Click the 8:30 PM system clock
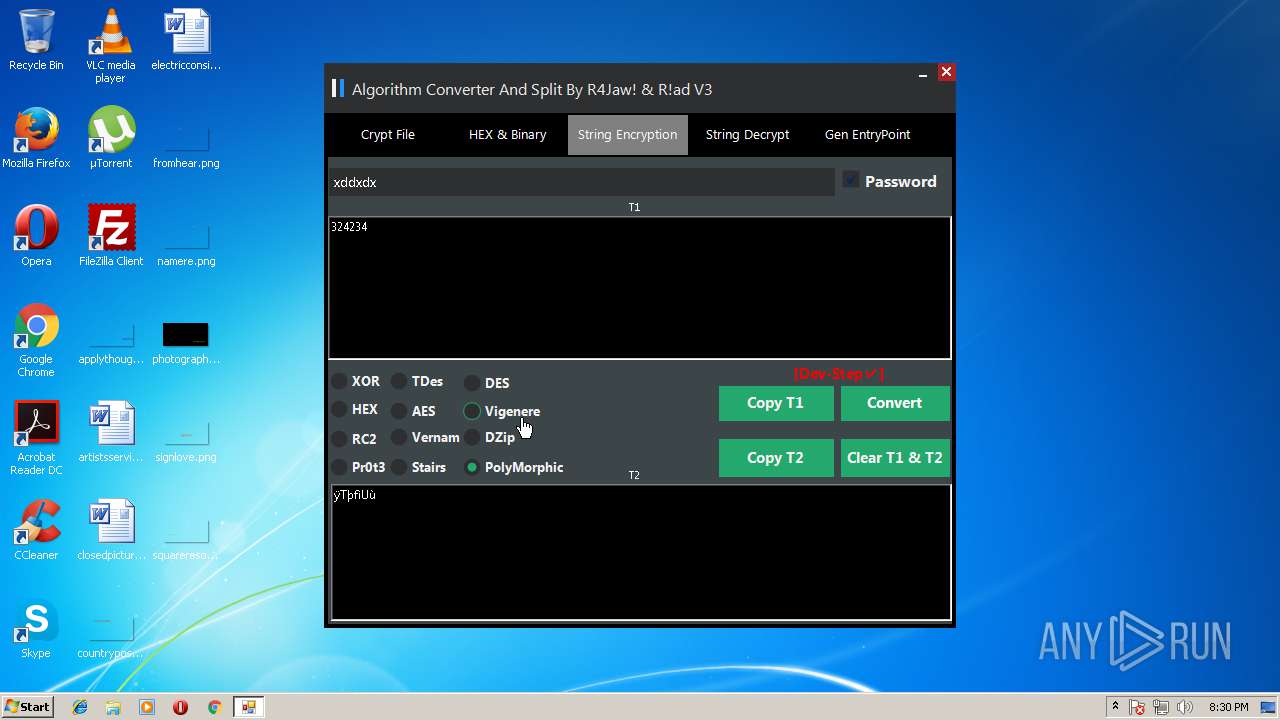Screen dimensions: 1280x720 1228,707
